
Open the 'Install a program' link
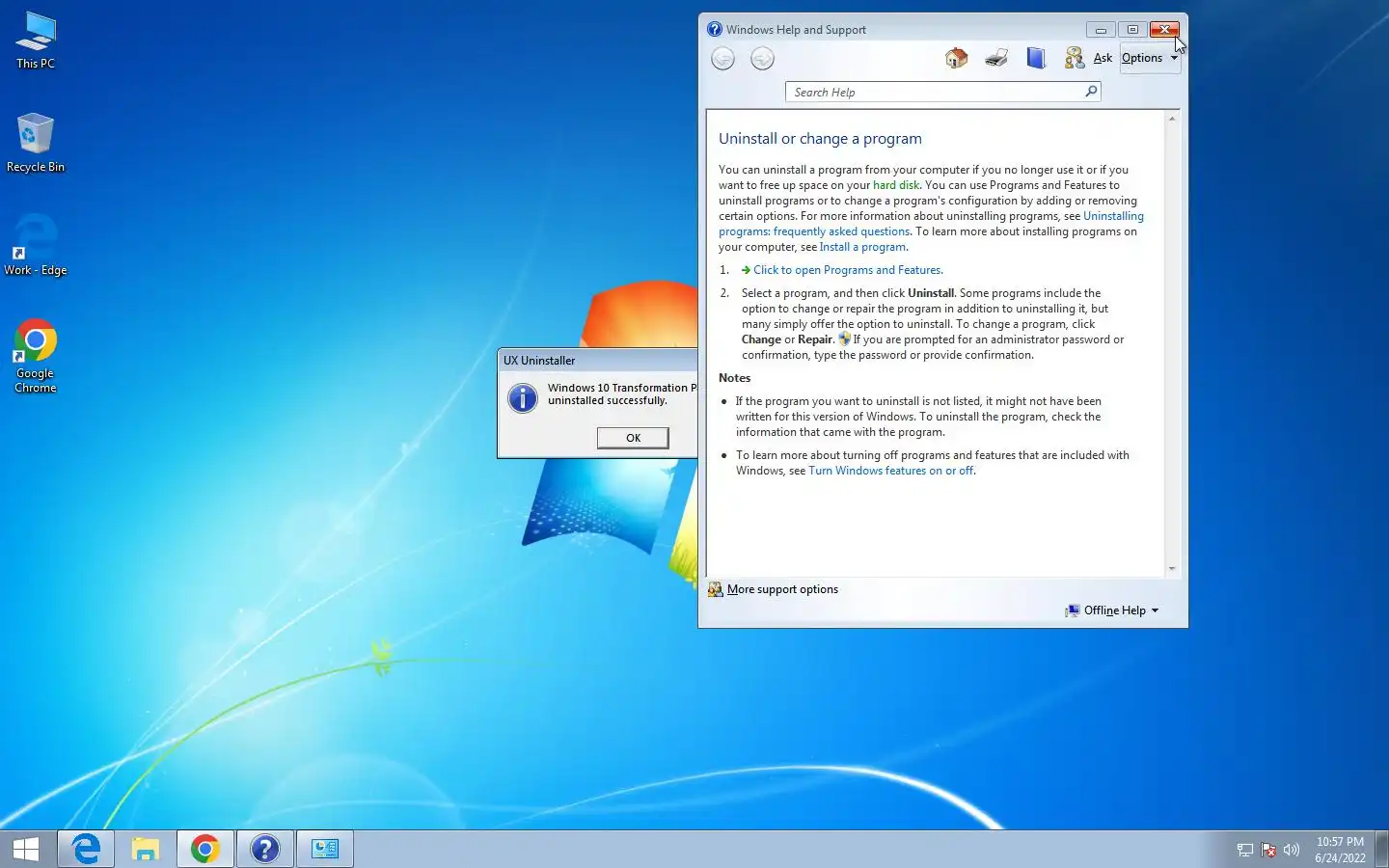[x=862, y=247]
